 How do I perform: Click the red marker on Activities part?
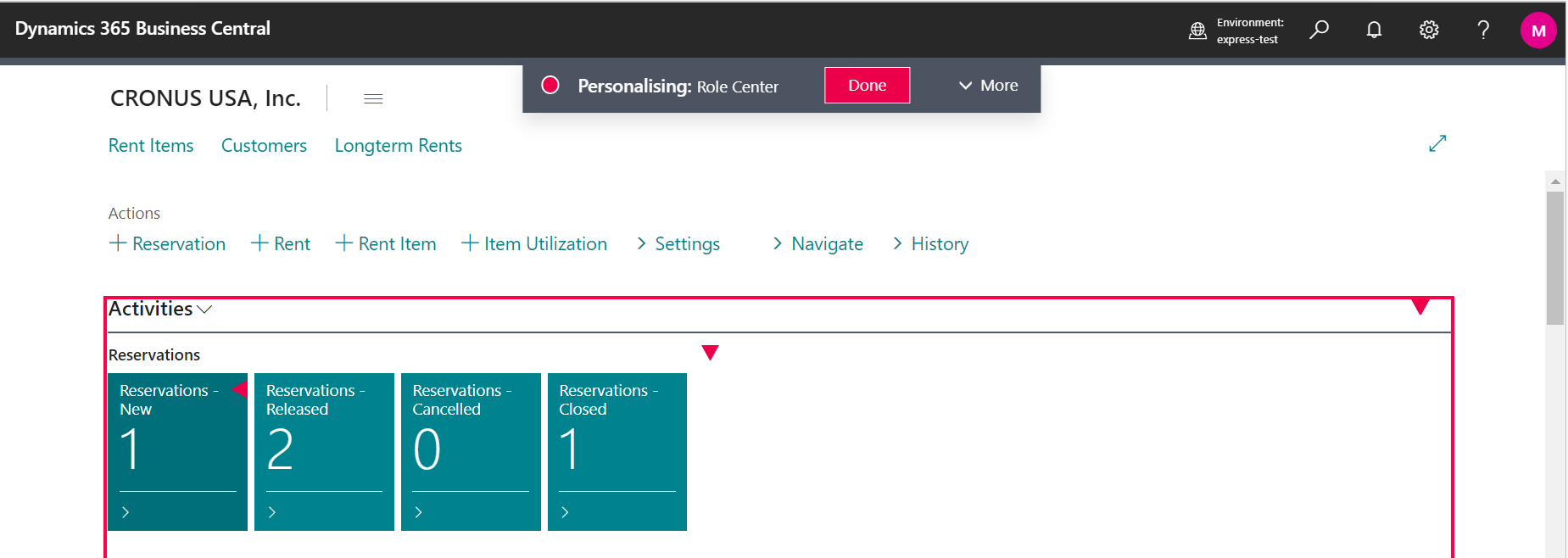(1420, 307)
